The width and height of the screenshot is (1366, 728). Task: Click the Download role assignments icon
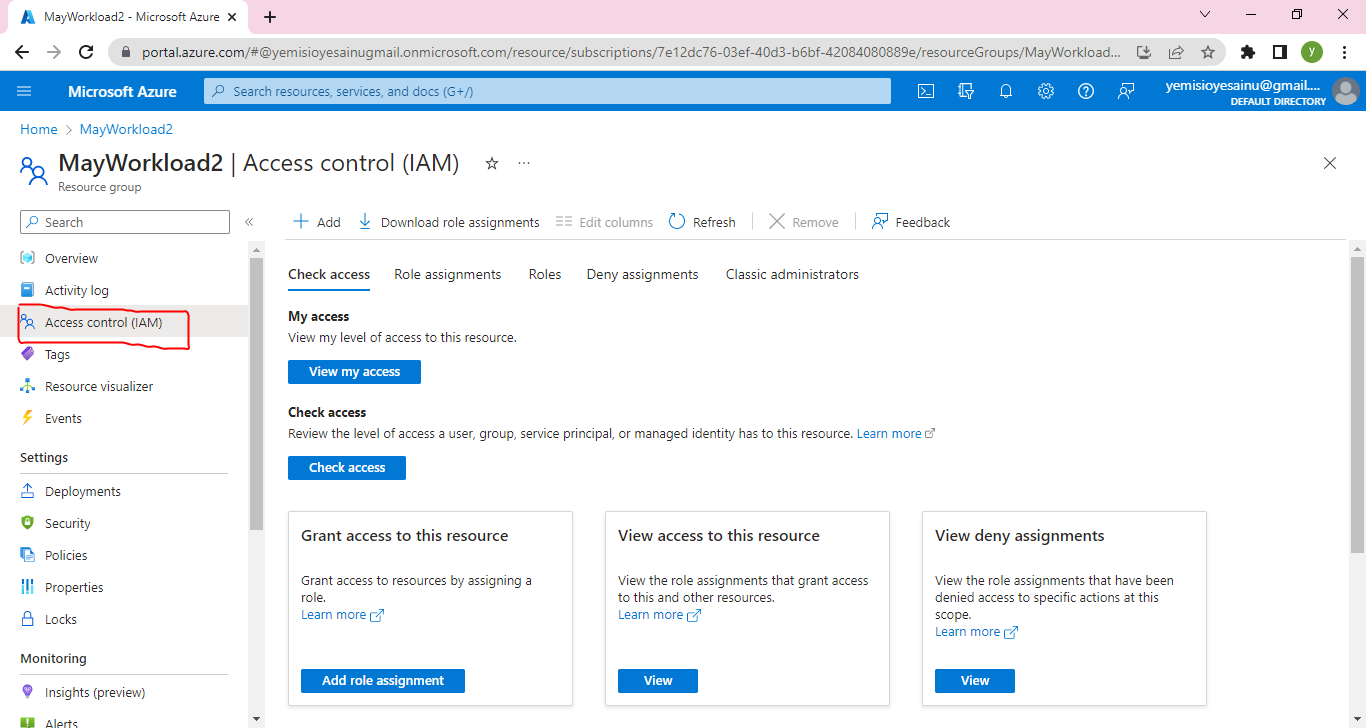(x=365, y=222)
